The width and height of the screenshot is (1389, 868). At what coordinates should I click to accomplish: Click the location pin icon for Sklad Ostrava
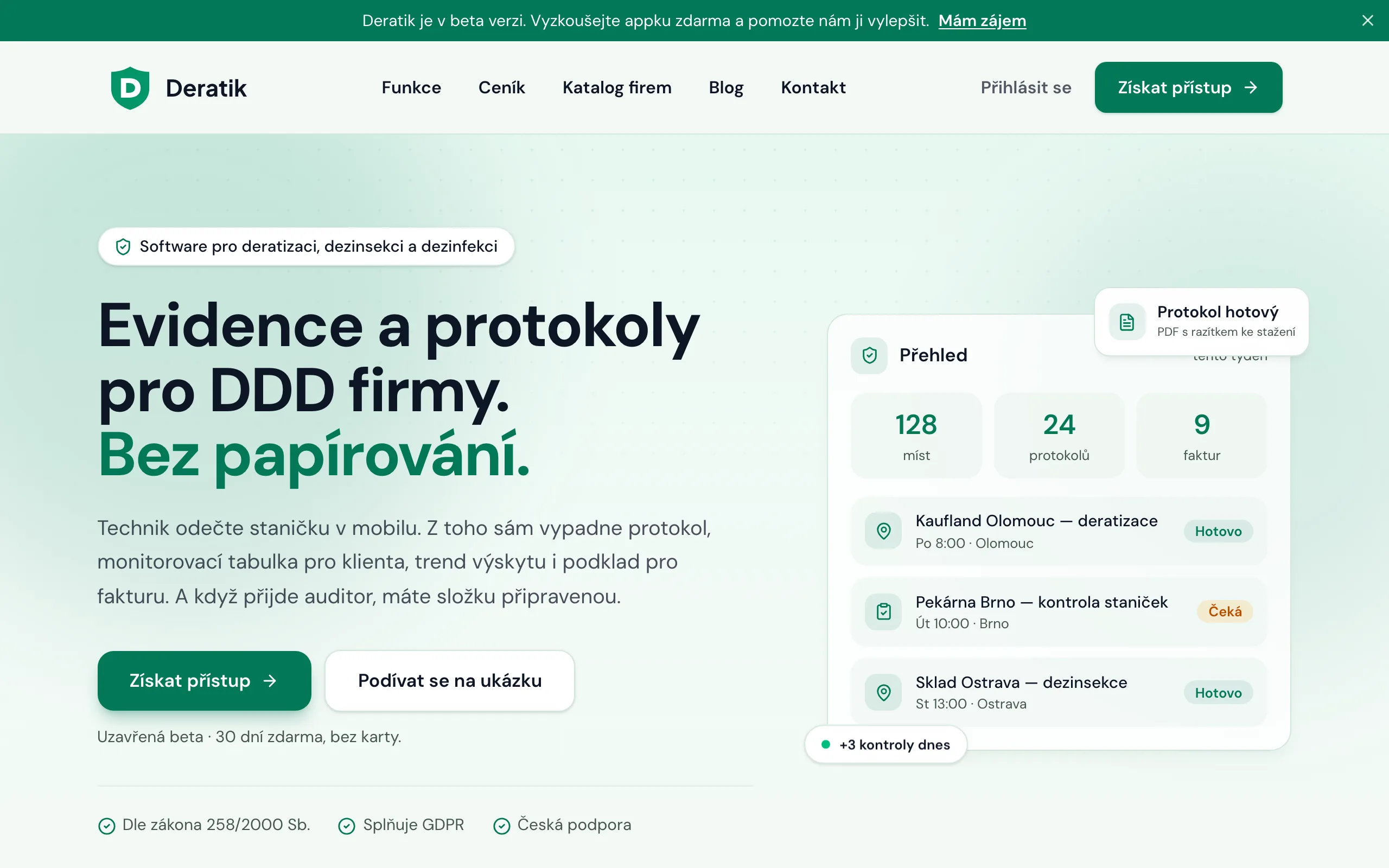point(883,692)
